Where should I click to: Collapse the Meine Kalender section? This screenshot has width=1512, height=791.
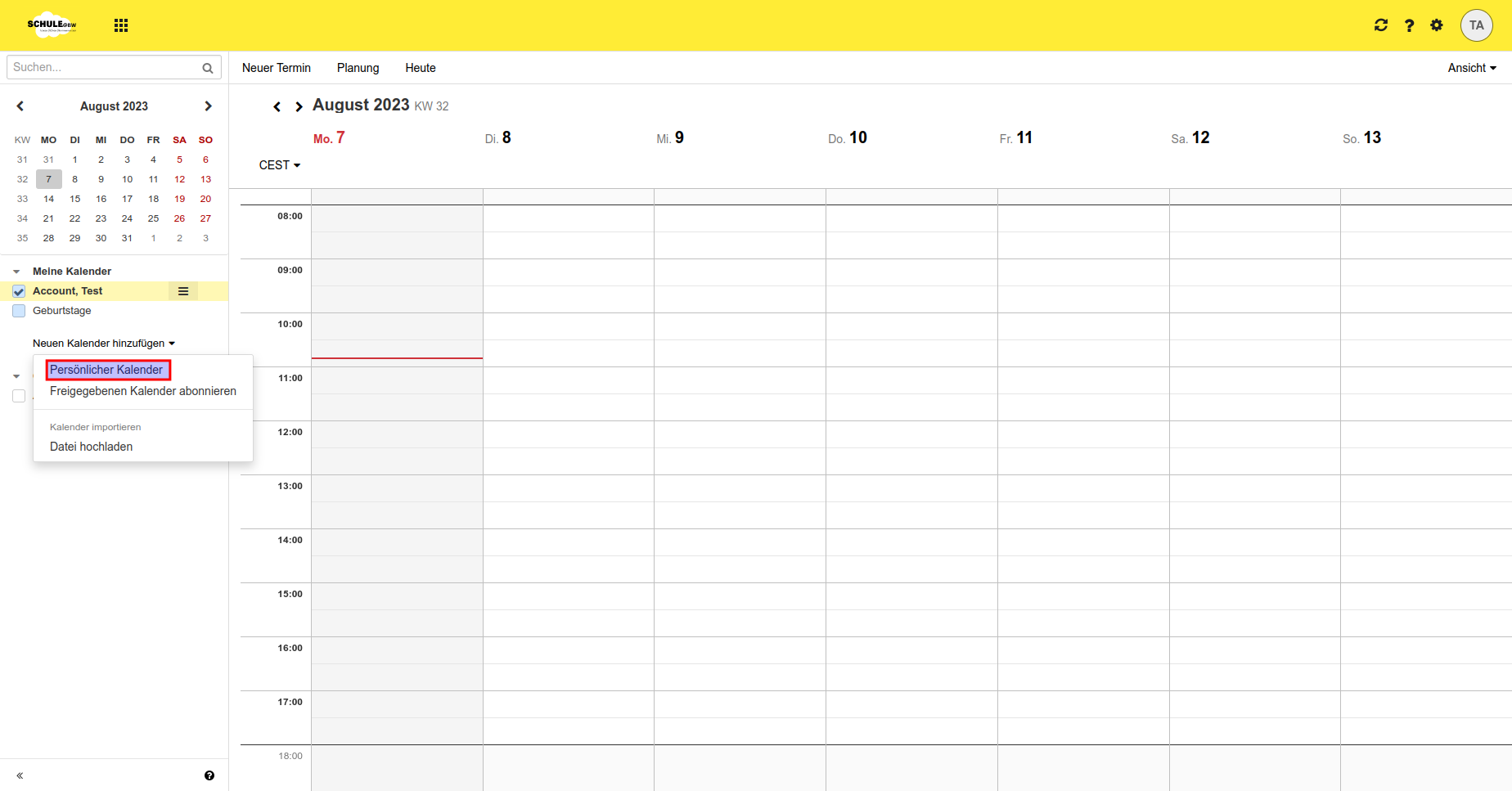(15, 271)
